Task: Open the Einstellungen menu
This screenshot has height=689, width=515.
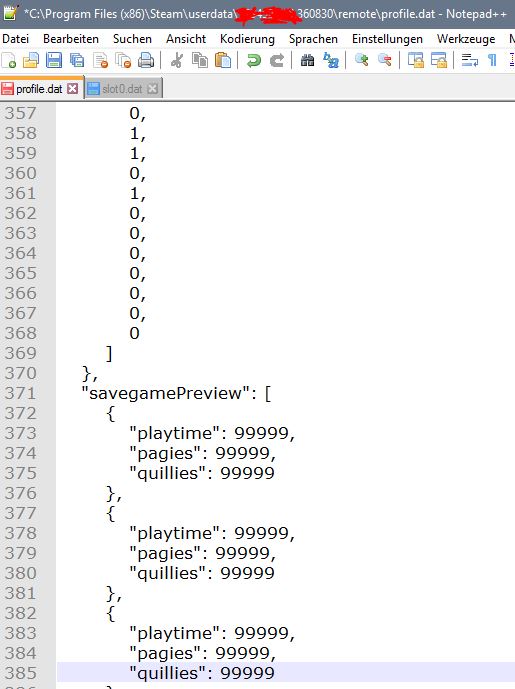Action: point(387,39)
